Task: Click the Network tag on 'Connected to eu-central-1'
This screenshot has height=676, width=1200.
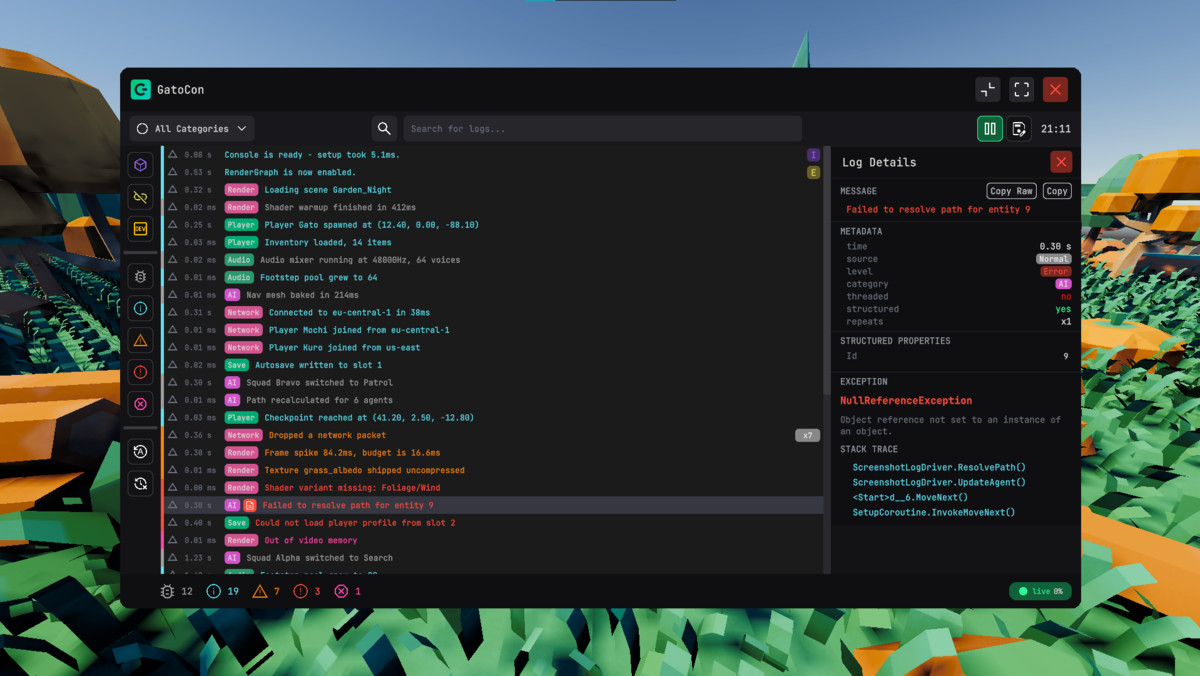Action: (x=243, y=312)
